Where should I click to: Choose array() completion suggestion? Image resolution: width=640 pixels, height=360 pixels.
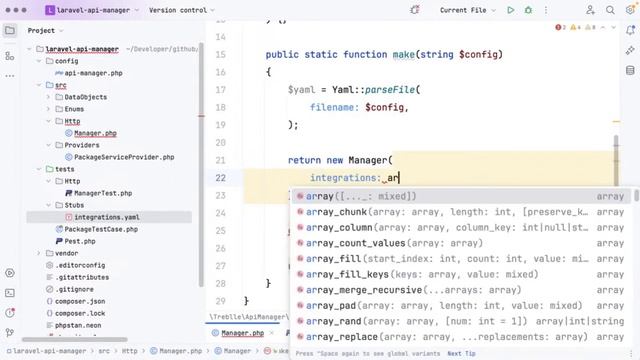tap(461, 196)
